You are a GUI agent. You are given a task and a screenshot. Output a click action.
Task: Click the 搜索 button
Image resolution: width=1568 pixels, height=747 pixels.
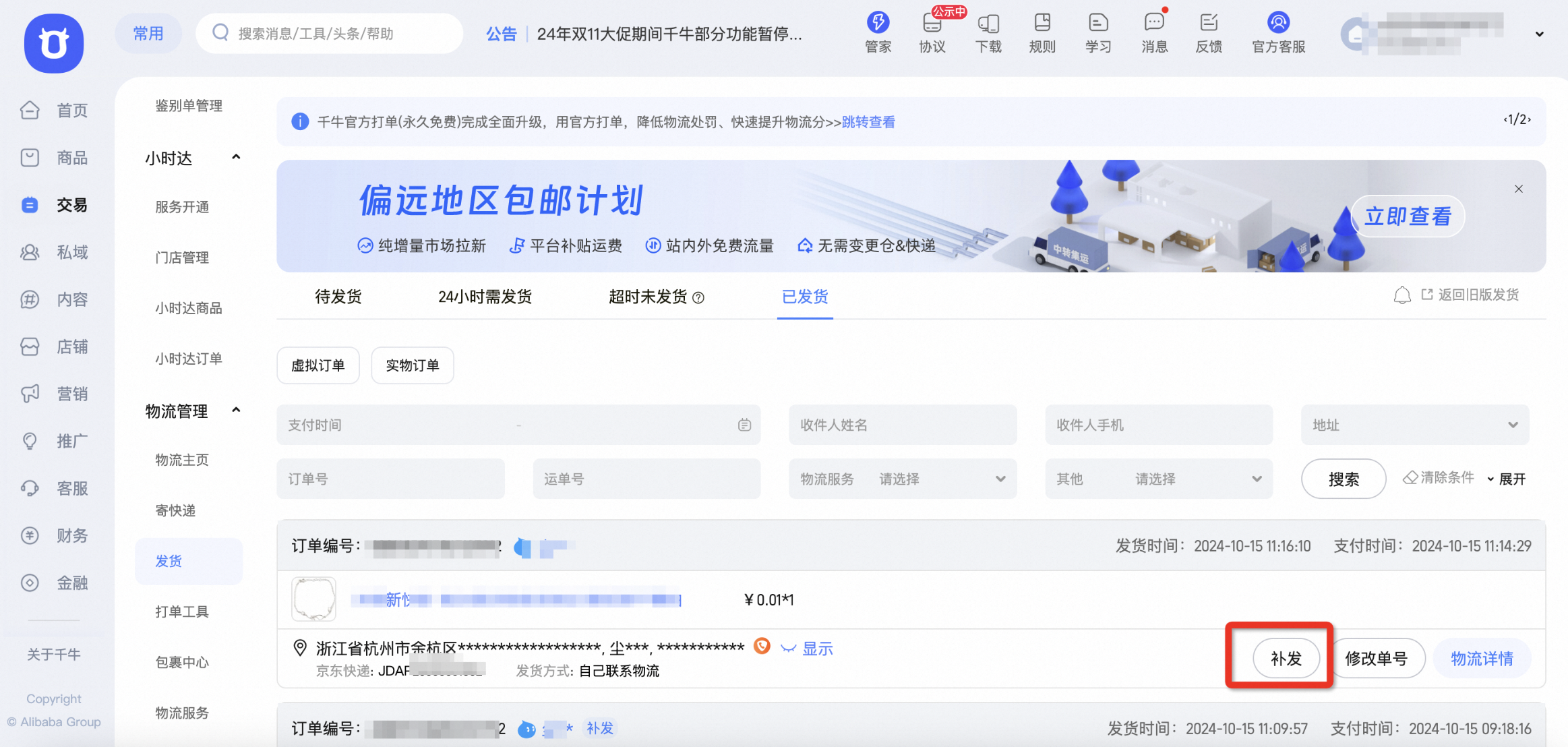(1344, 479)
